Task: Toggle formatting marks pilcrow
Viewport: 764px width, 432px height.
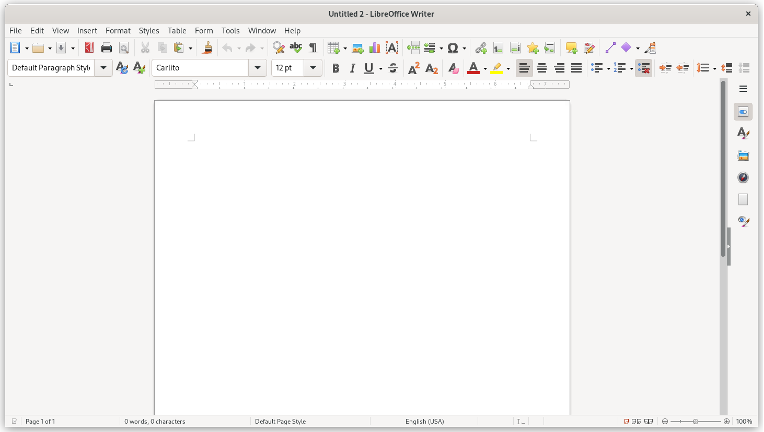Action: [312, 47]
